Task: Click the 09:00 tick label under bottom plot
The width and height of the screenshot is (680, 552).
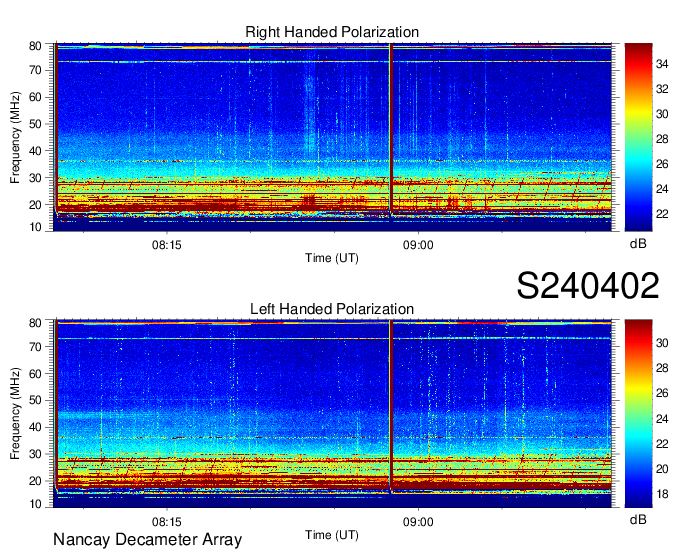Action: click(x=418, y=522)
